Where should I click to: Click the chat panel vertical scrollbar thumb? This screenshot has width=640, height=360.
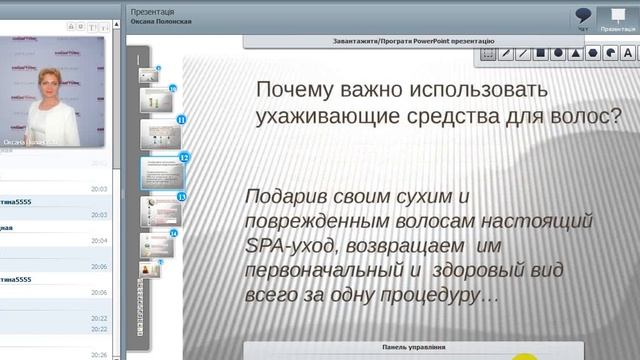[116, 98]
